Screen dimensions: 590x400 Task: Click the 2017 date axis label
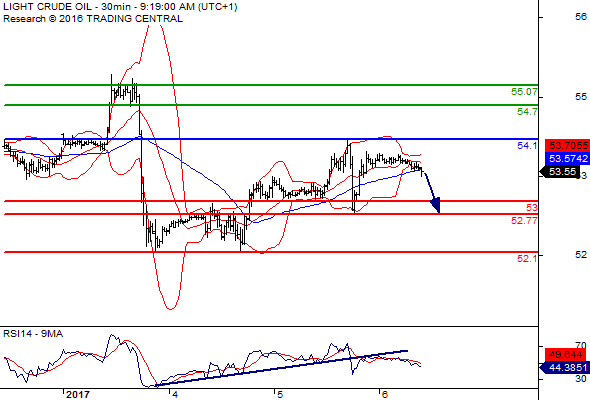pos(78,394)
